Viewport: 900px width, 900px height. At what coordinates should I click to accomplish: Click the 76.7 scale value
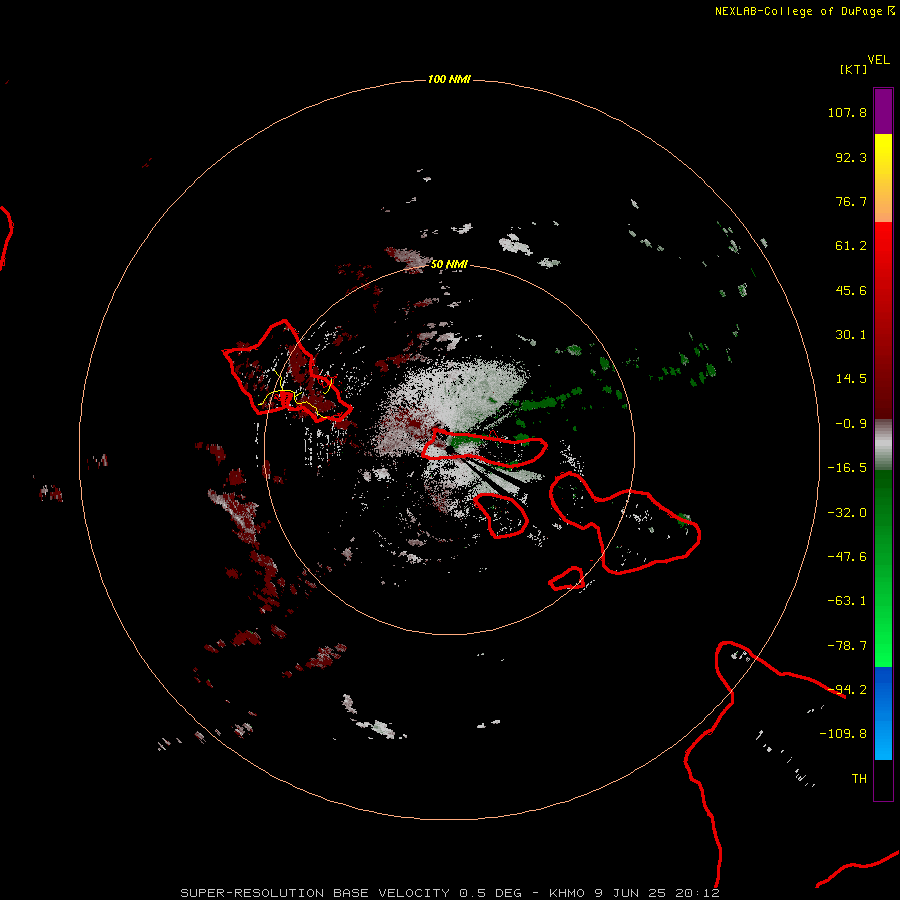pos(851,201)
